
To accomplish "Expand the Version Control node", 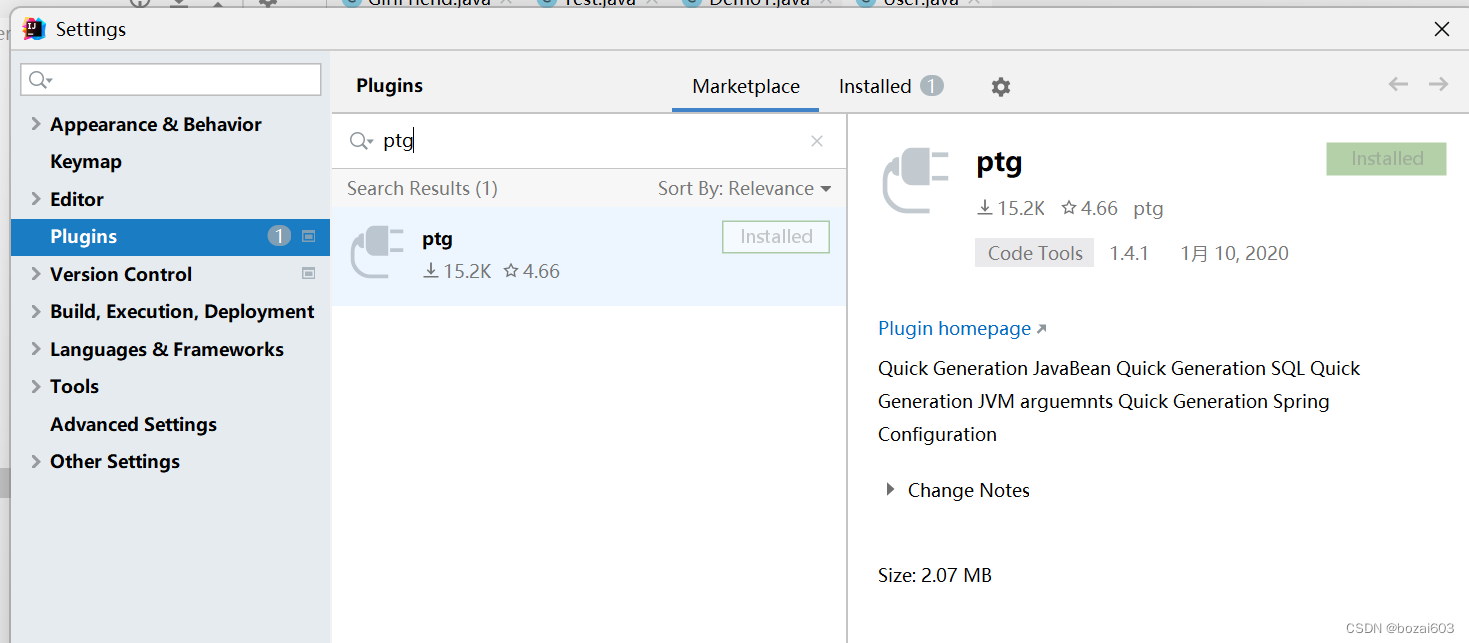I will [x=36, y=274].
